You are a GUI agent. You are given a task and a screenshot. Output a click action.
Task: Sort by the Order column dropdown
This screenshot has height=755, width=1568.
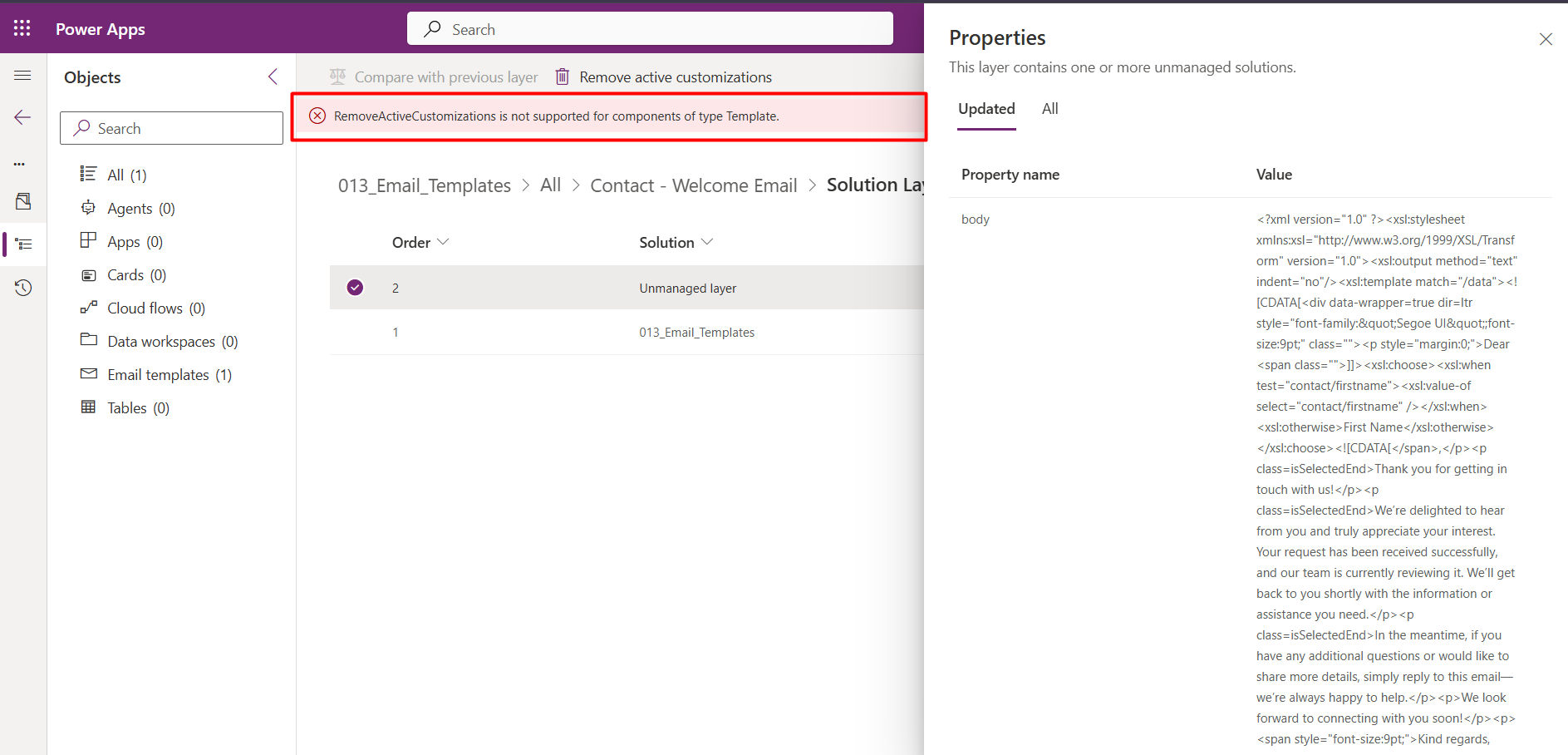[420, 242]
